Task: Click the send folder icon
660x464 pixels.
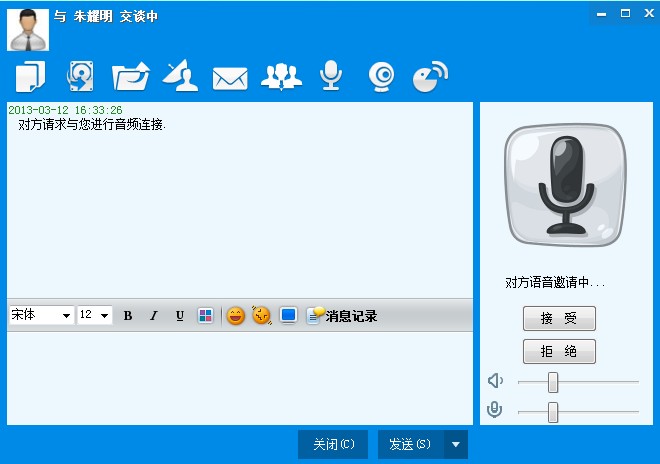Action: tap(130, 76)
